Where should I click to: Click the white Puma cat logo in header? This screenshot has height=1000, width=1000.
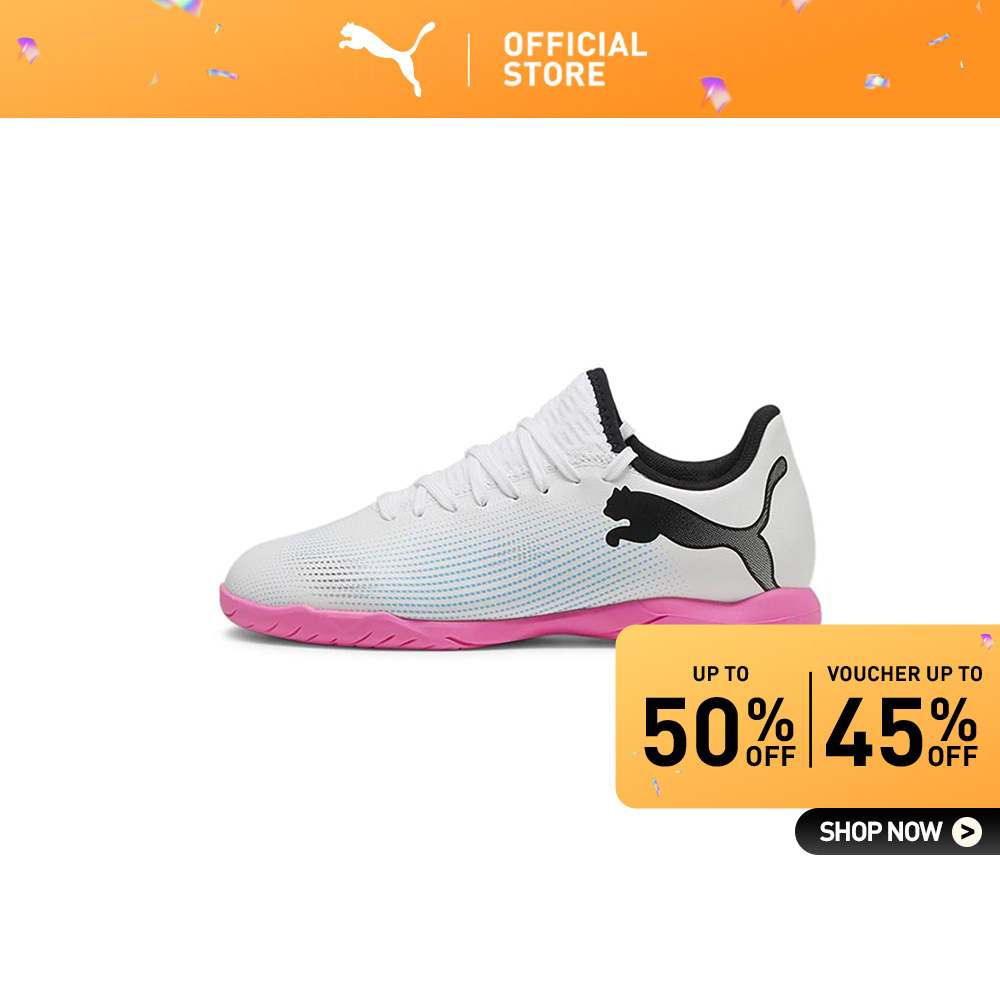386,58
